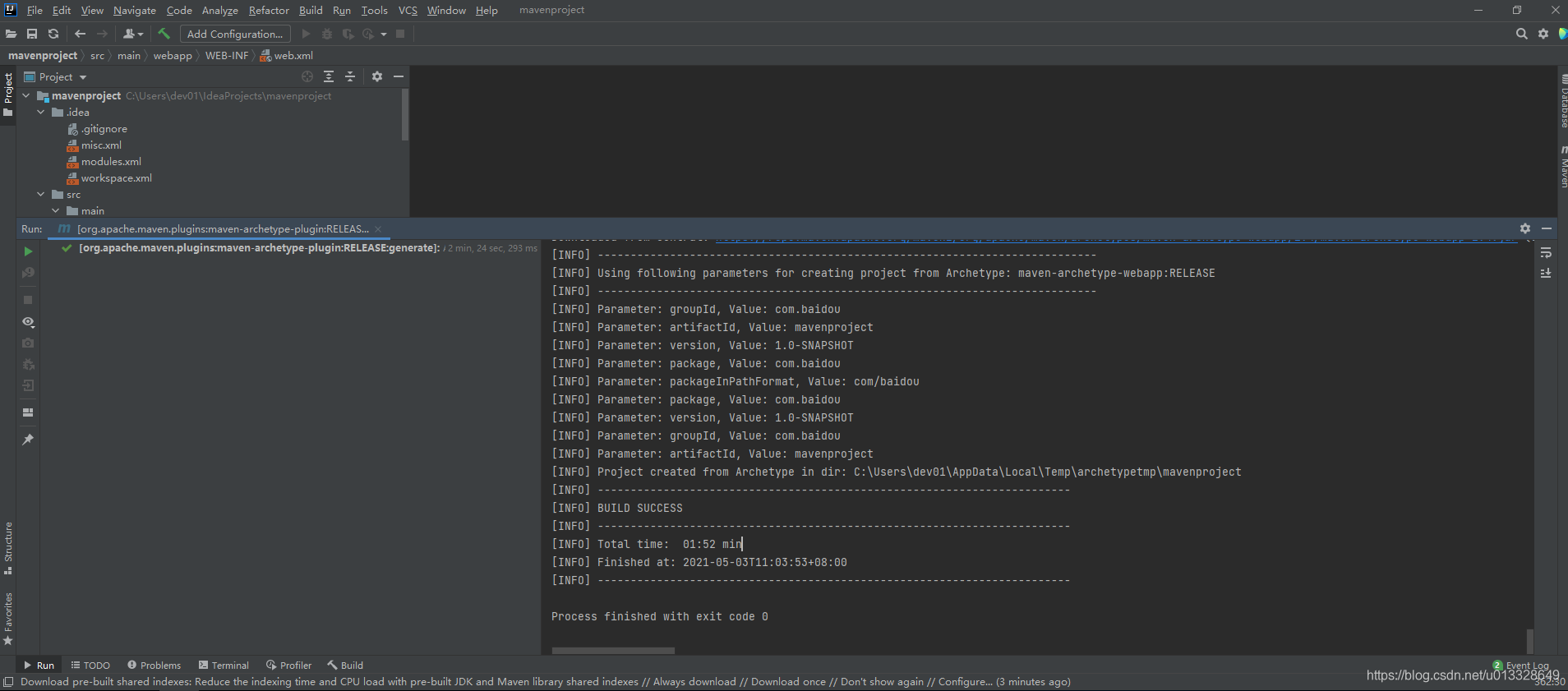Open the Build menu
1568x691 pixels.
click(311, 10)
